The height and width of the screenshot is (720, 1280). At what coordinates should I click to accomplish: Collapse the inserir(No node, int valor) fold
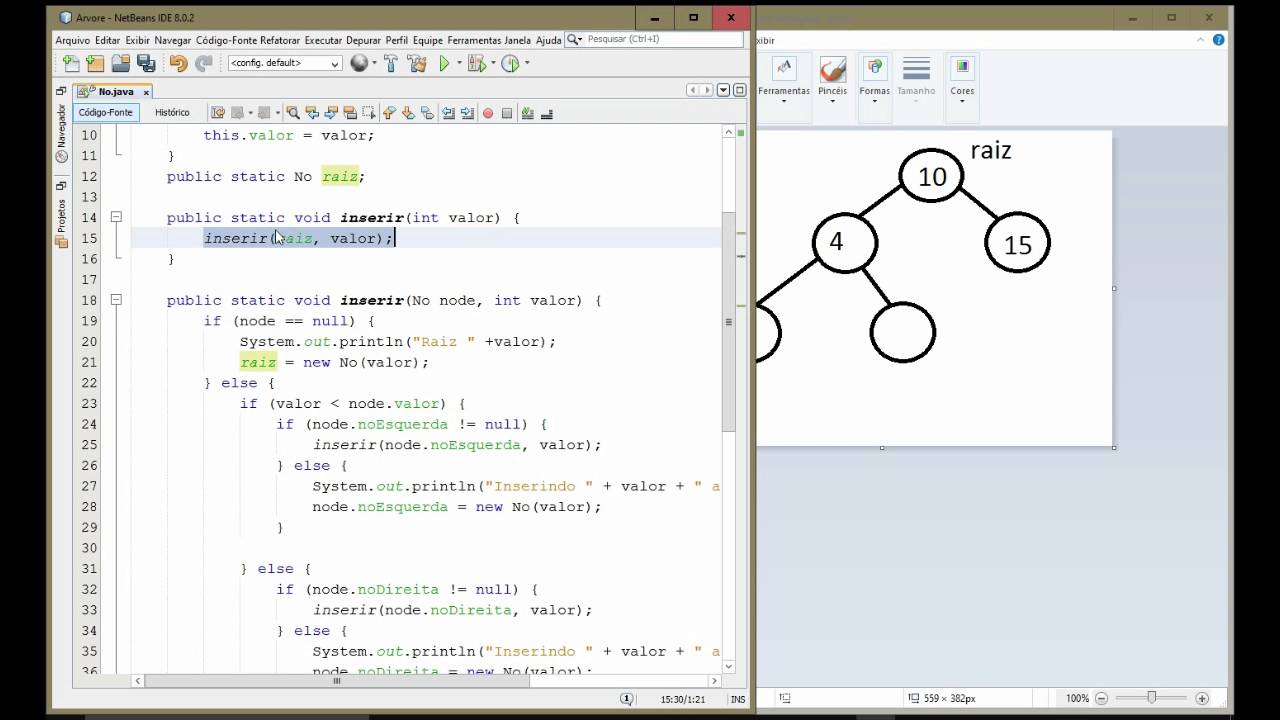pyautogui.click(x=116, y=300)
